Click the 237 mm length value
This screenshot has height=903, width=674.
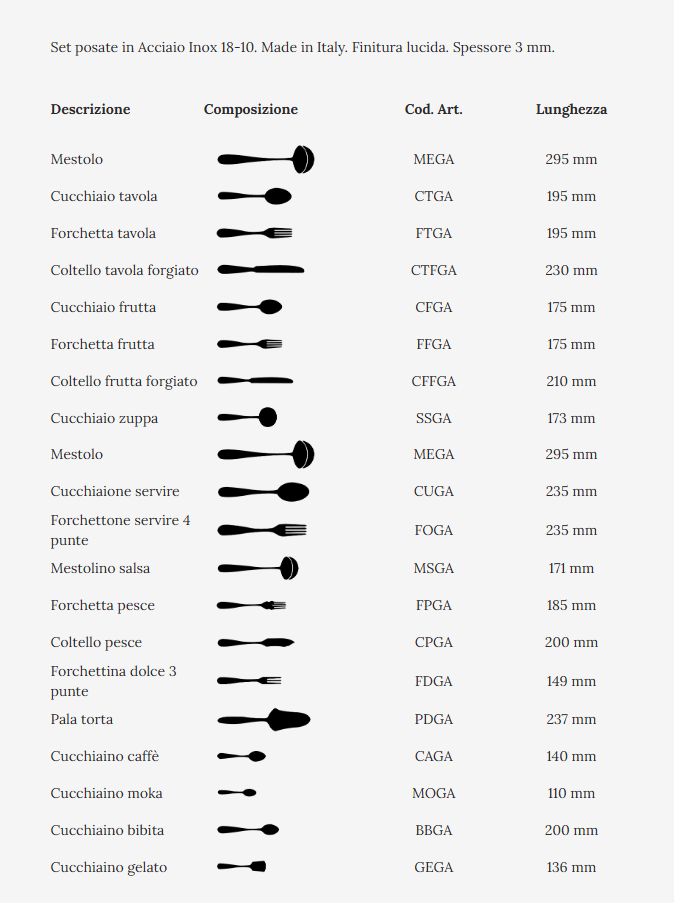571,719
